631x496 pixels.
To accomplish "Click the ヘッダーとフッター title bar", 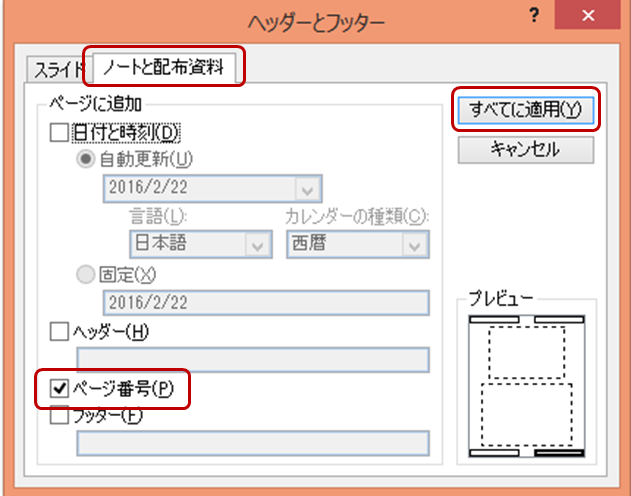I will click(x=300, y=17).
